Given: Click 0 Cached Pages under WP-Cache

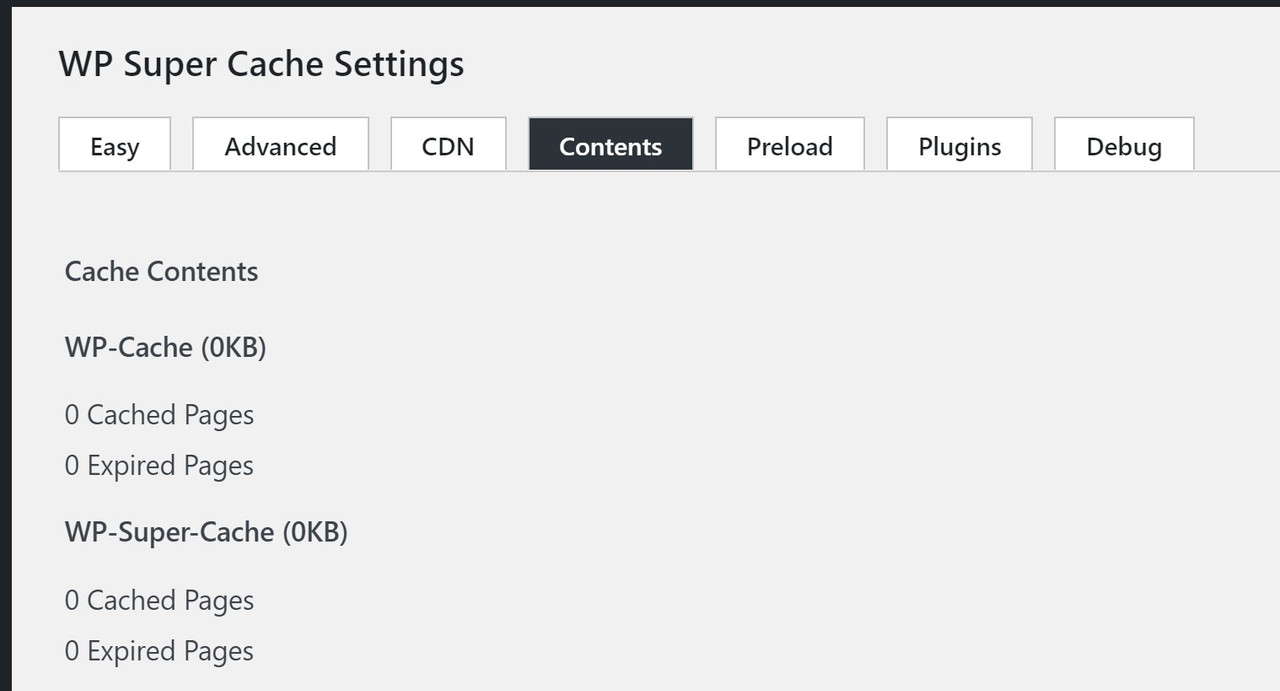Looking at the screenshot, I should click(159, 415).
